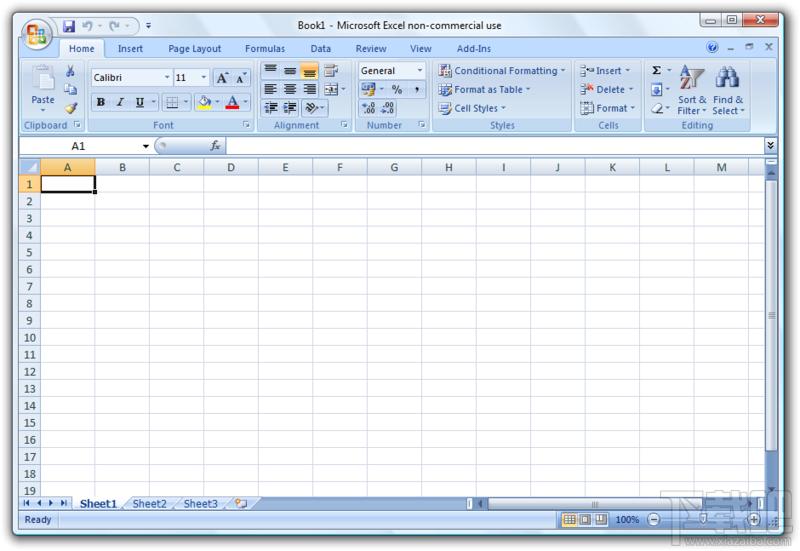Click the Select All corner button

coord(30,167)
